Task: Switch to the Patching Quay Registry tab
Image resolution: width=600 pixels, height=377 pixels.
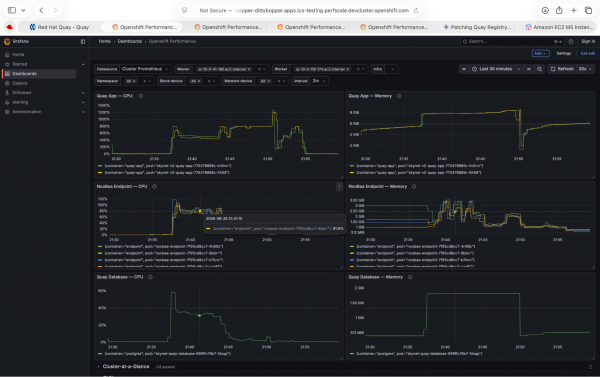Action: tap(476, 27)
